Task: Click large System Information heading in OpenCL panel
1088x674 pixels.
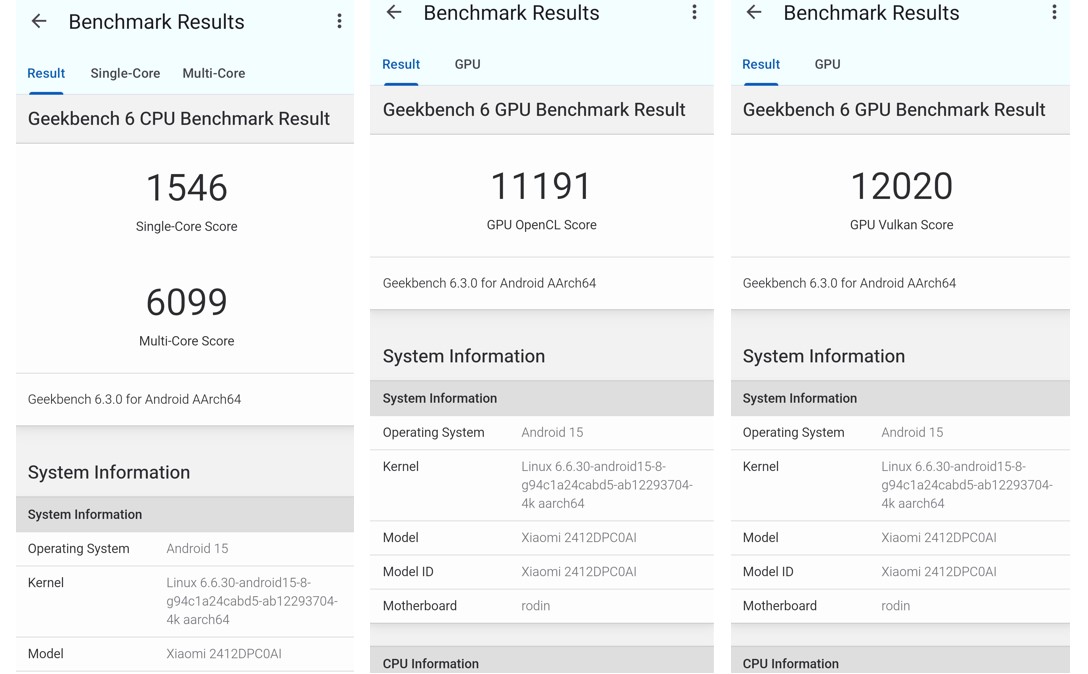Action: [x=464, y=356]
